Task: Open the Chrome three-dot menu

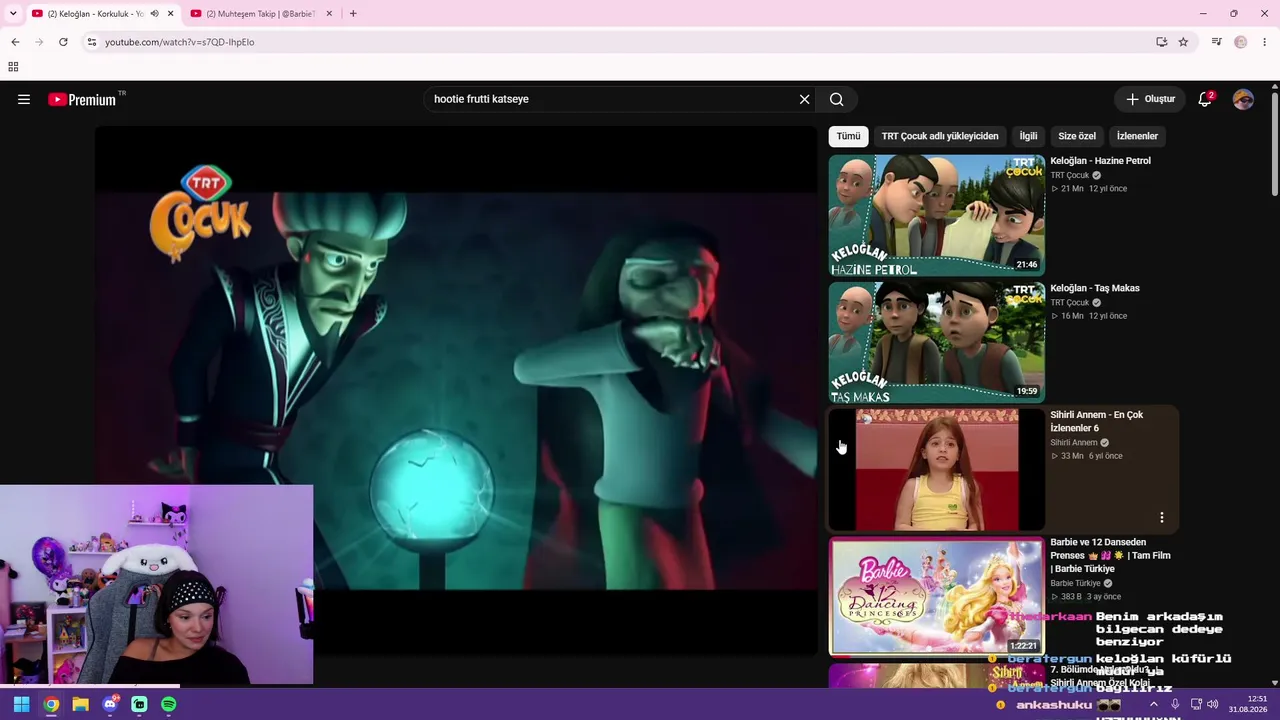Action: coord(1264,42)
